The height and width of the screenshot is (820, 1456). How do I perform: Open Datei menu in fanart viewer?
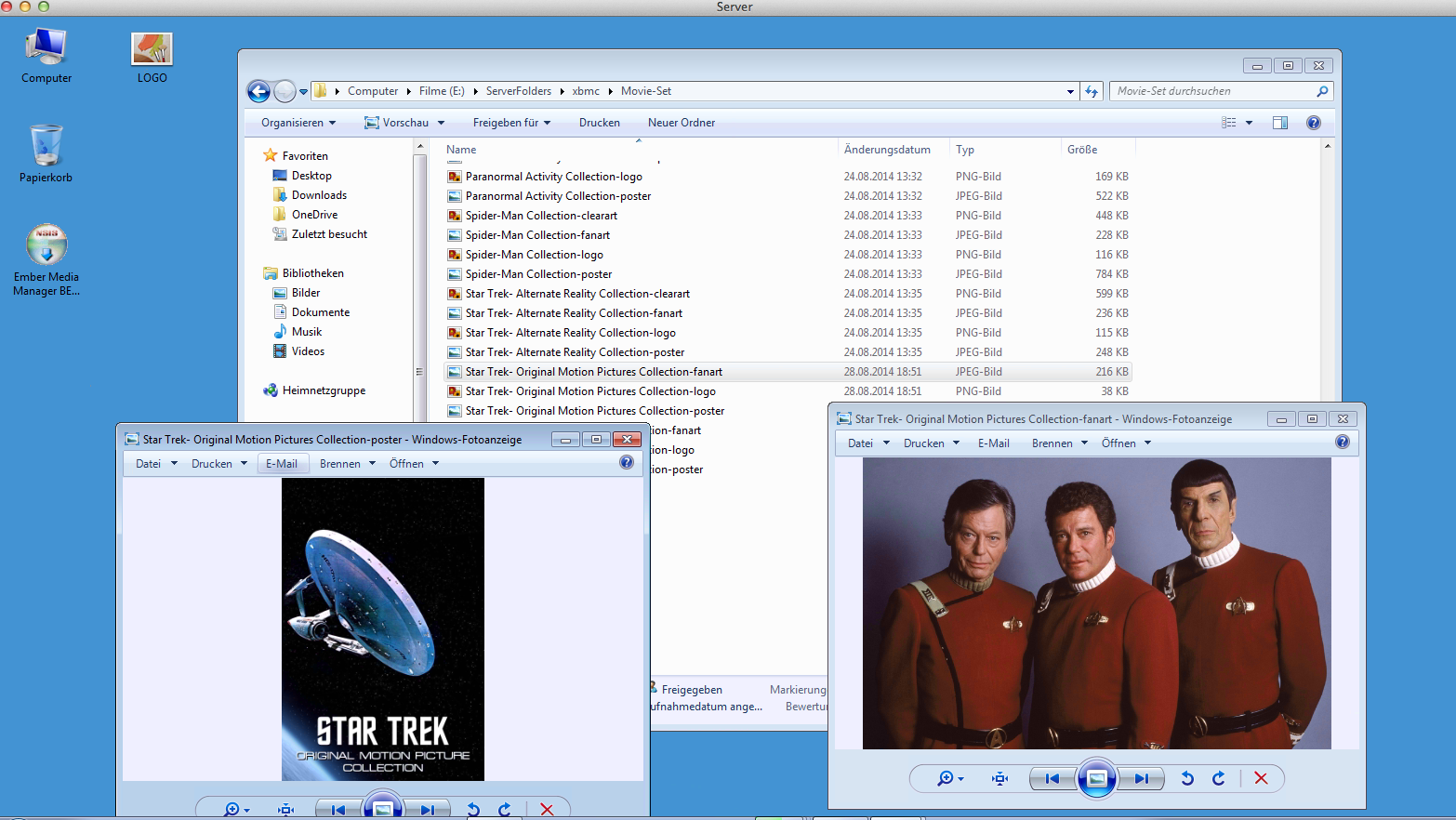(x=868, y=443)
